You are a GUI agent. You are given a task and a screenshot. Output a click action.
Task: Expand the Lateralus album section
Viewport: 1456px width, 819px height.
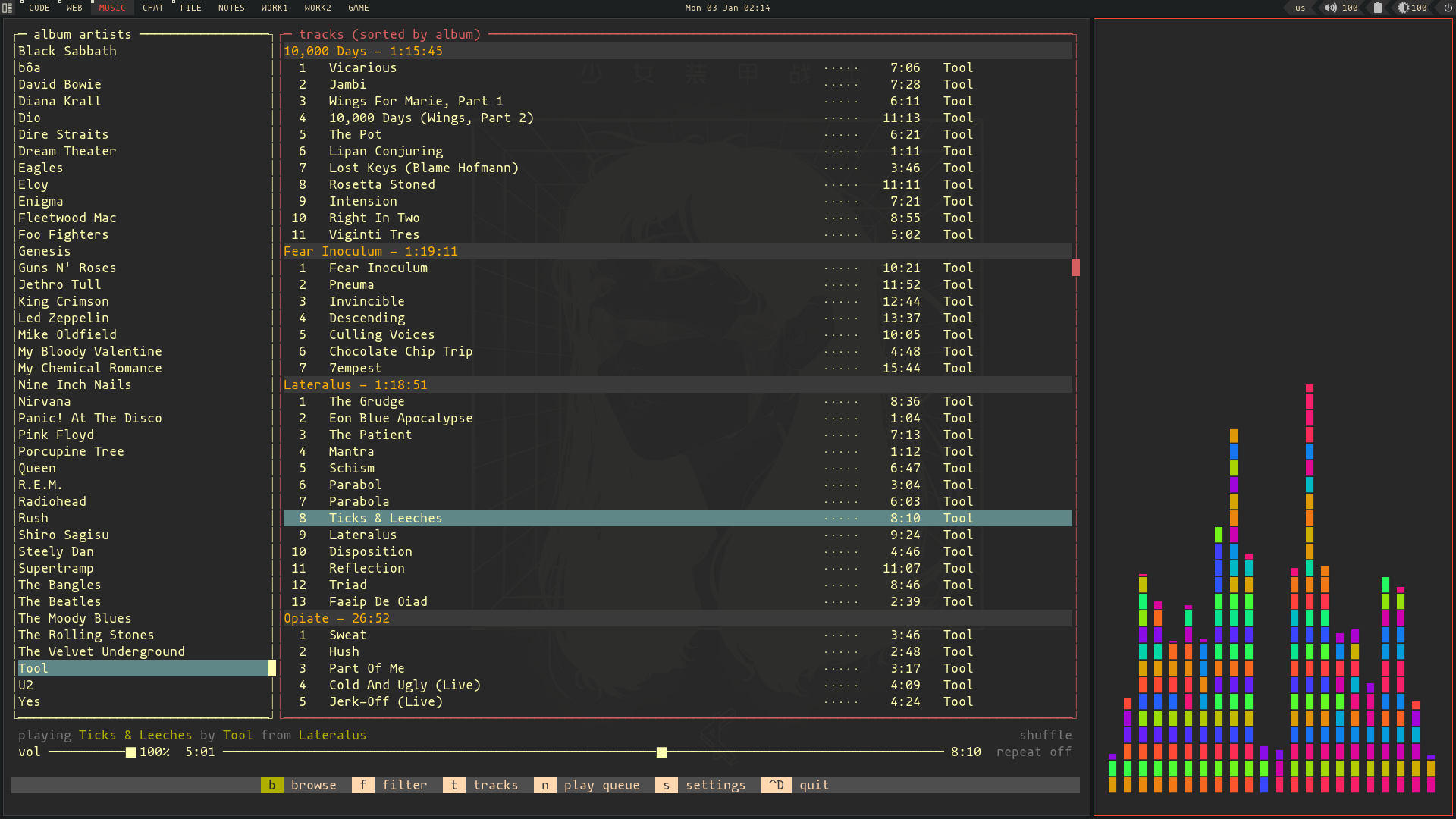pyautogui.click(x=355, y=384)
